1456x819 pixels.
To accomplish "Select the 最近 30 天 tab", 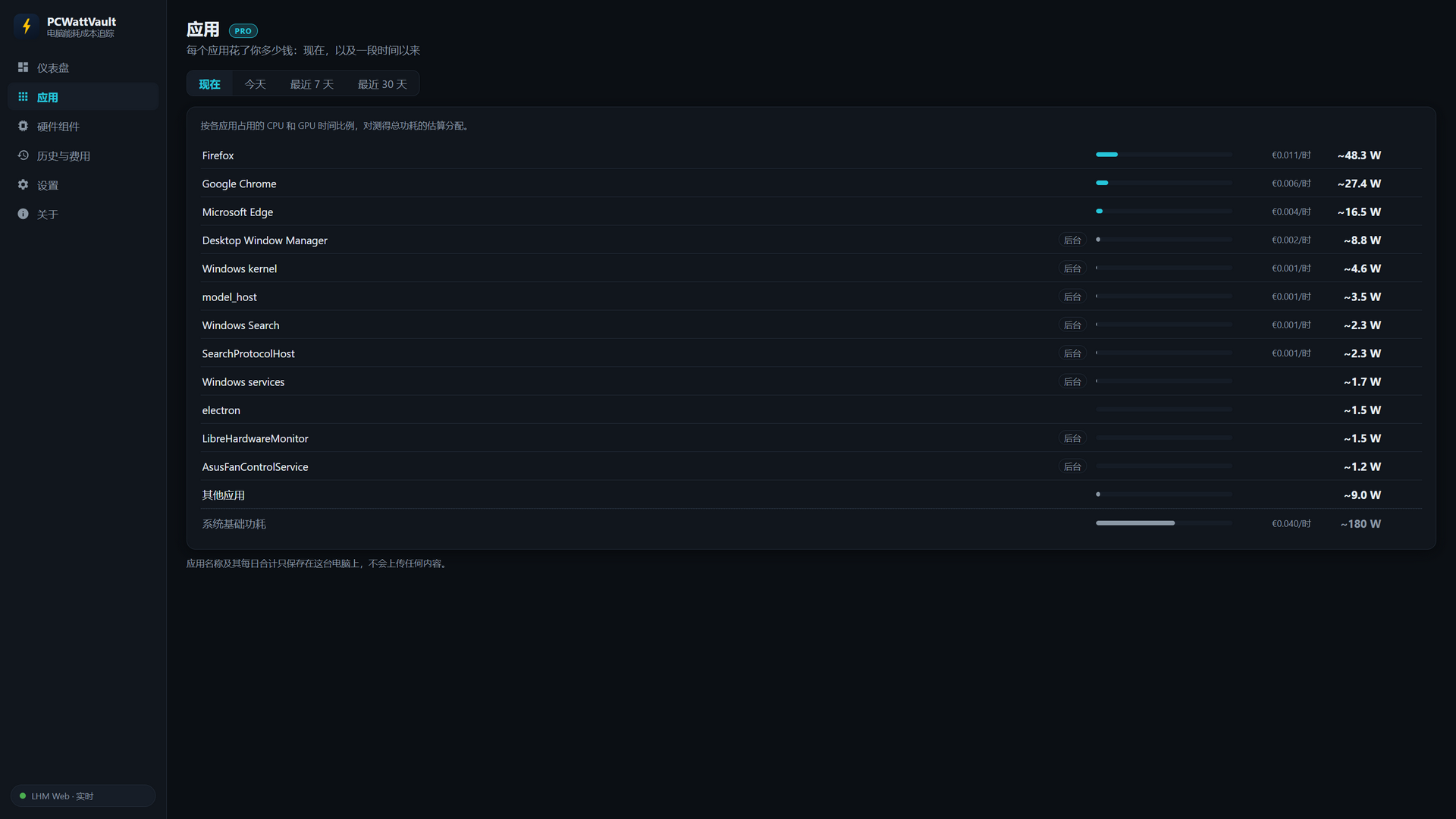I will (382, 84).
